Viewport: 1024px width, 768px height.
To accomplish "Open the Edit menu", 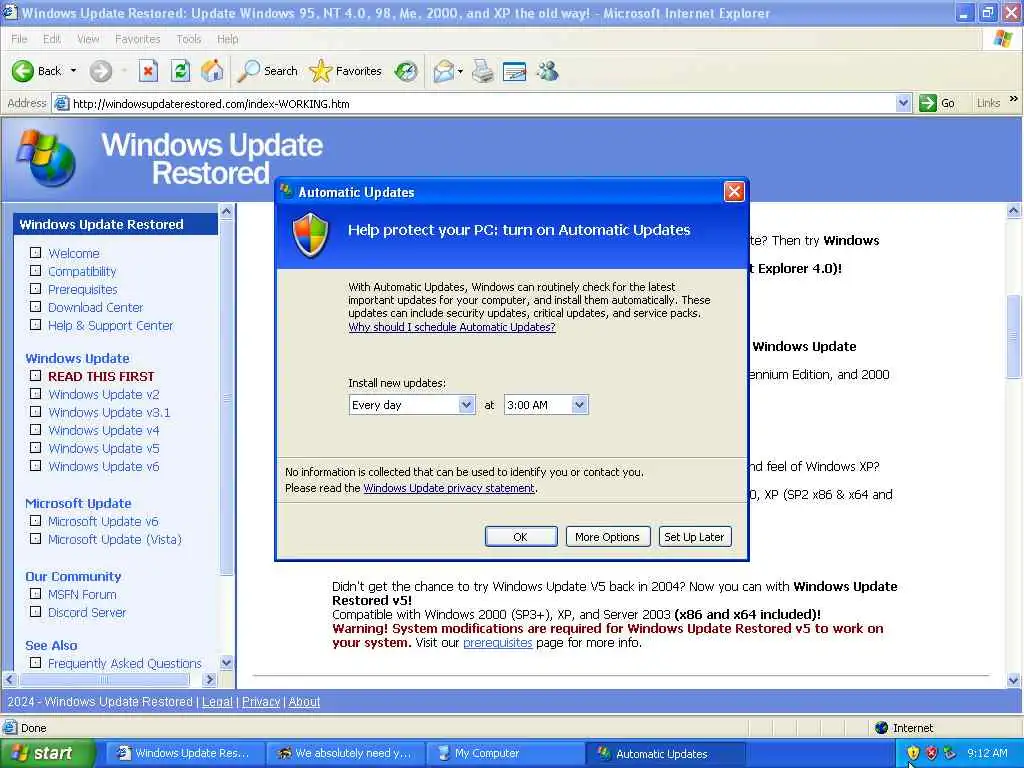I will pyautogui.click(x=52, y=39).
